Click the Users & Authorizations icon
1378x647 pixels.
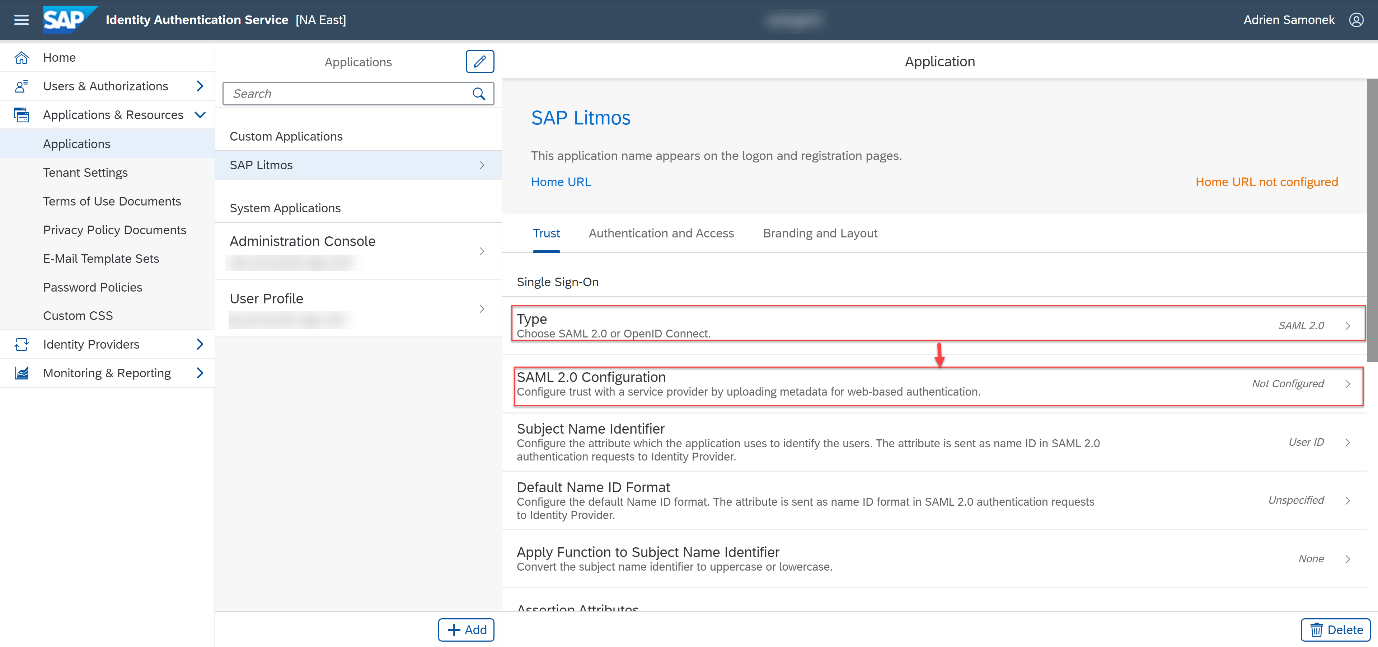[x=21, y=87]
